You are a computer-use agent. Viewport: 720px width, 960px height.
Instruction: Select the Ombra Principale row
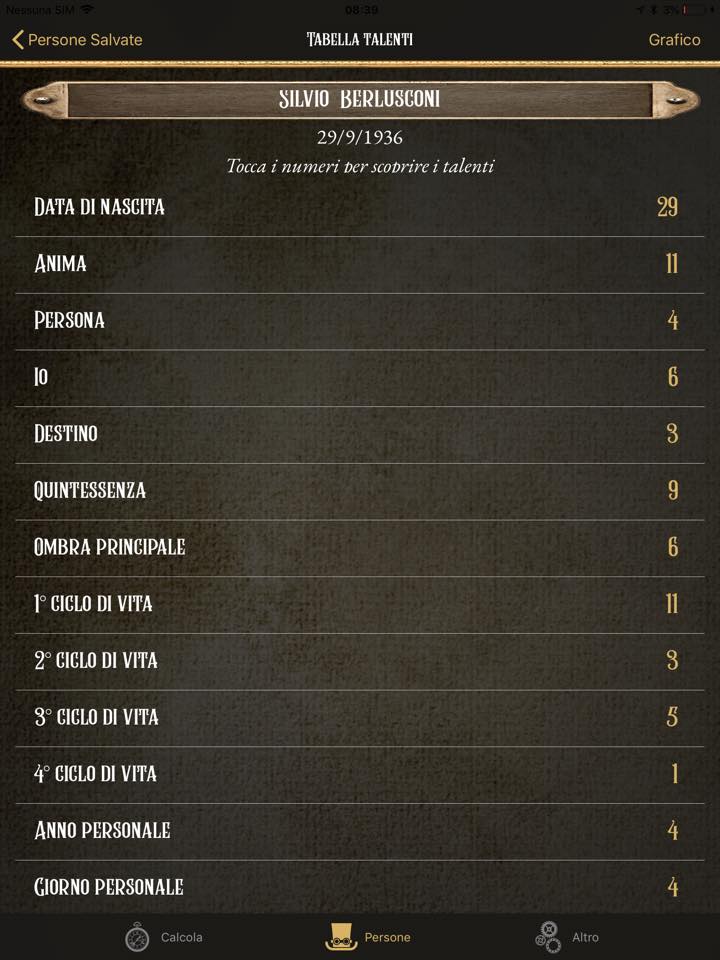(x=360, y=548)
